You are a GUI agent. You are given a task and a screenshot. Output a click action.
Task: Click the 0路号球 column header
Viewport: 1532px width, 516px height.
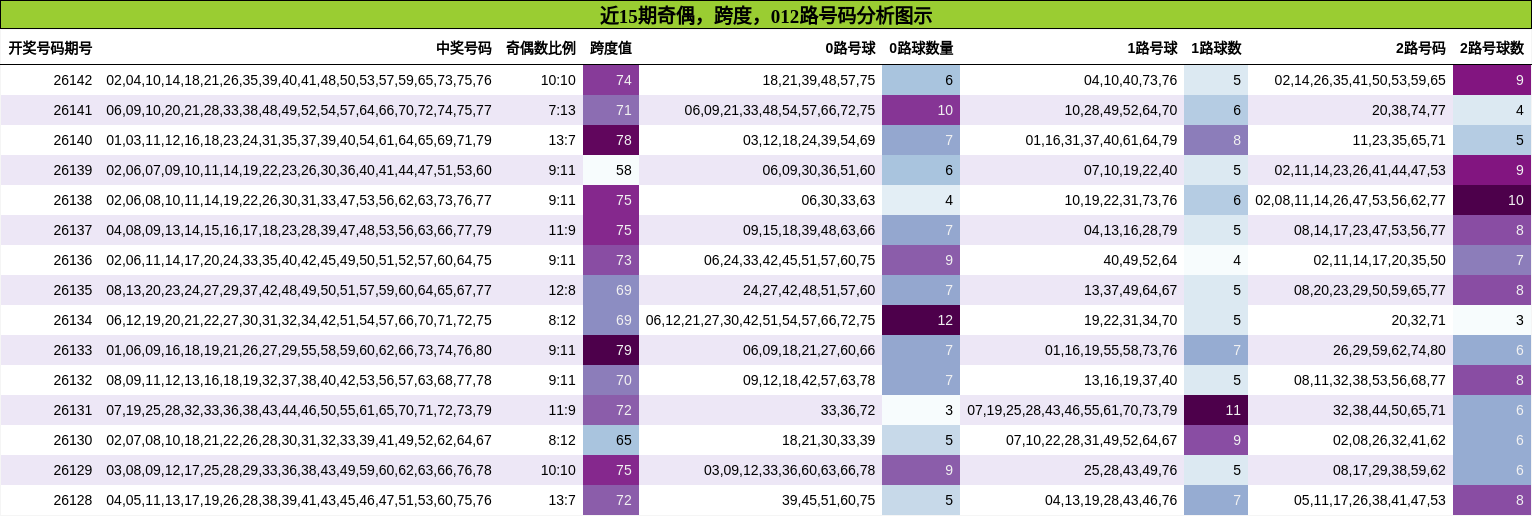[850, 48]
